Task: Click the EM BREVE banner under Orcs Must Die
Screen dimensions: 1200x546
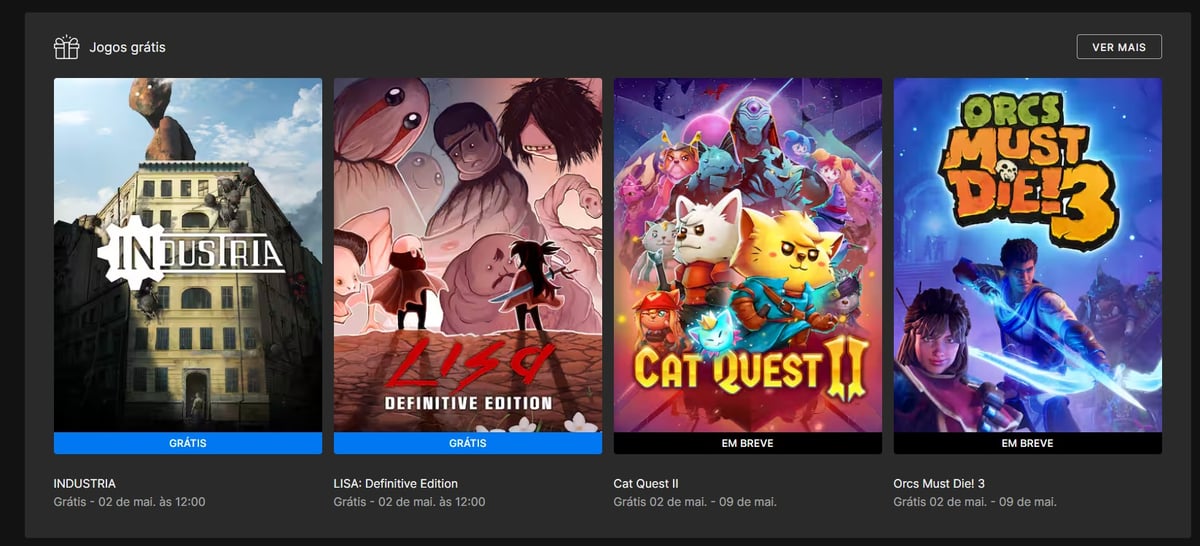Action: coord(1028,443)
